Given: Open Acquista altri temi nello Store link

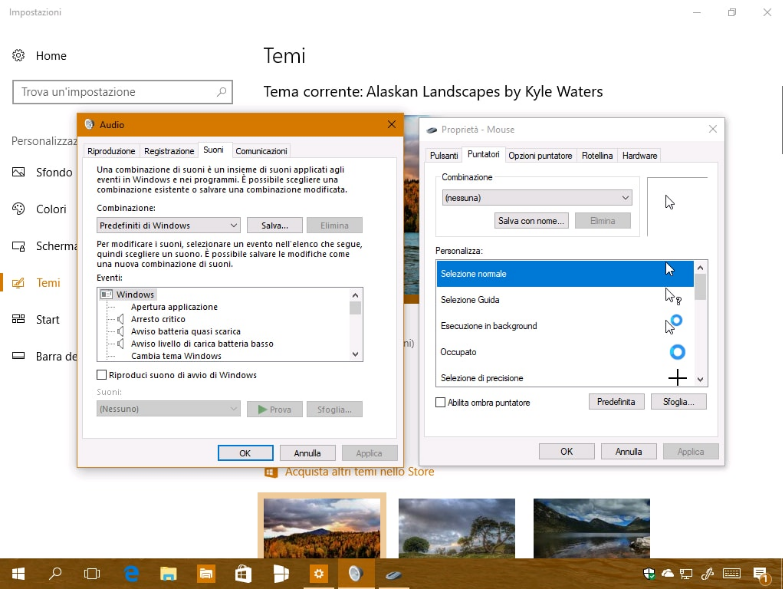Looking at the screenshot, I should click(360, 472).
